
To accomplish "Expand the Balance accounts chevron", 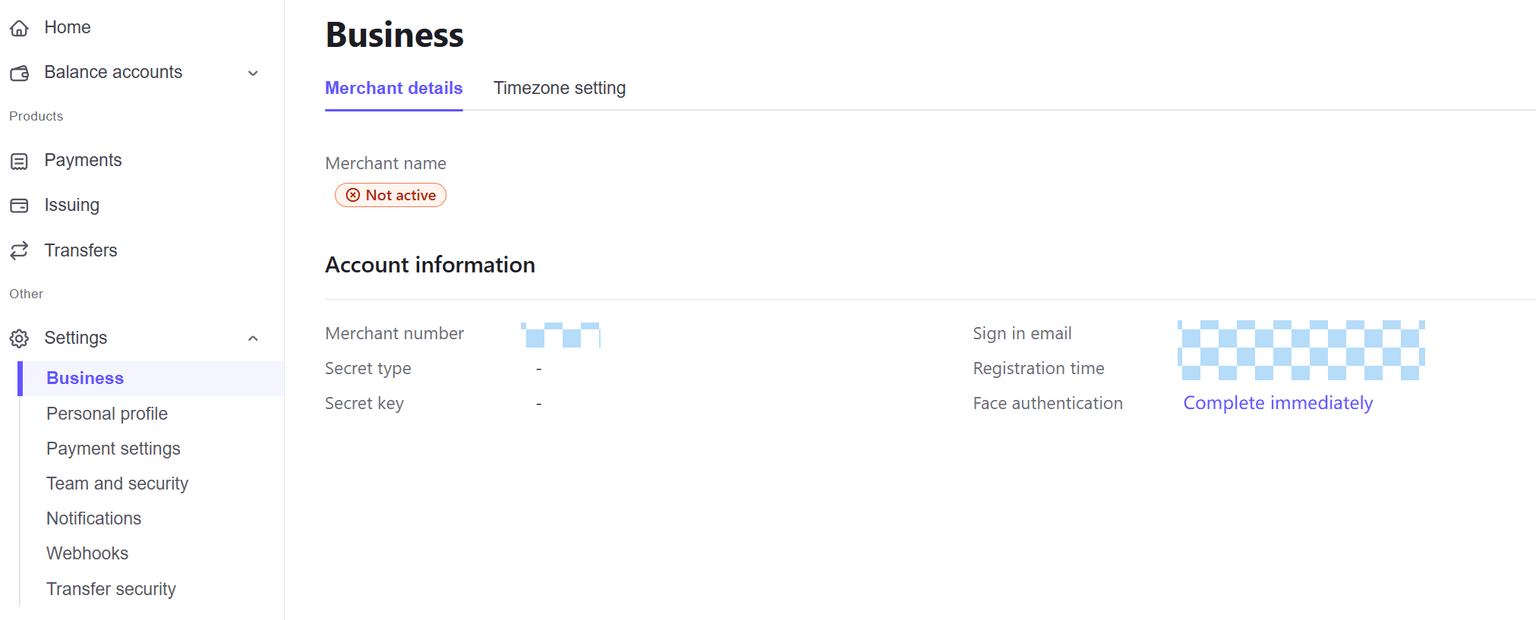I will [253, 73].
